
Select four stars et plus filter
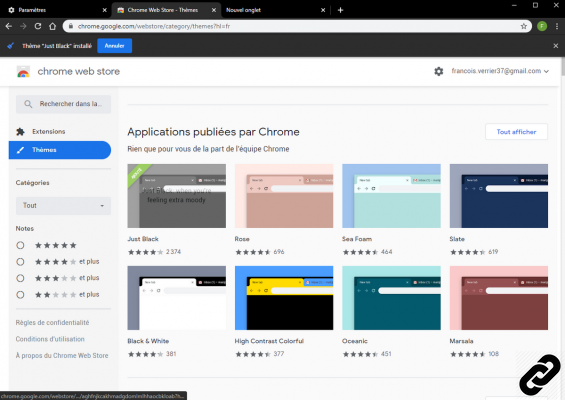pos(20,262)
